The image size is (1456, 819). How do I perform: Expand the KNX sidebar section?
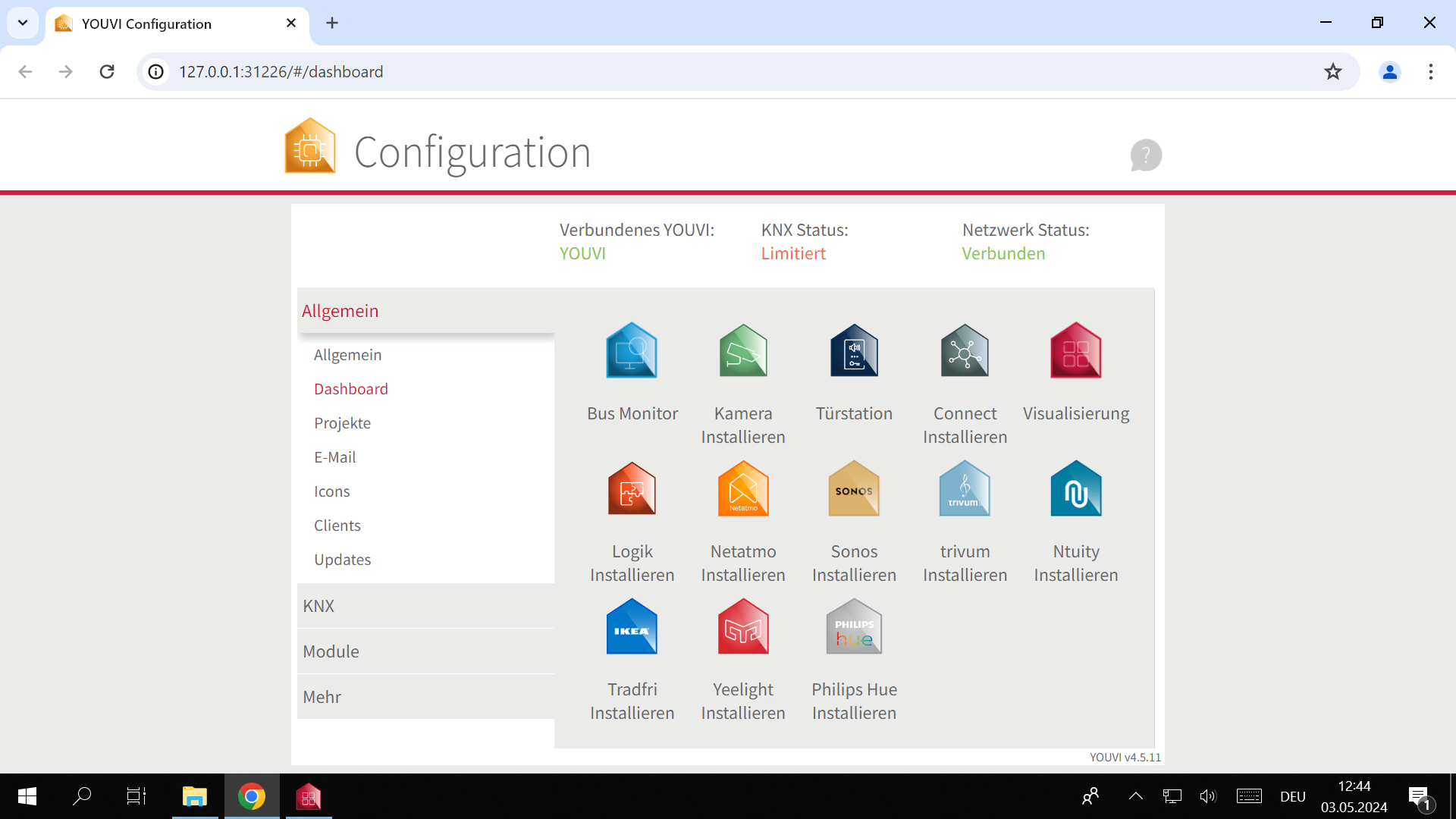coord(425,606)
